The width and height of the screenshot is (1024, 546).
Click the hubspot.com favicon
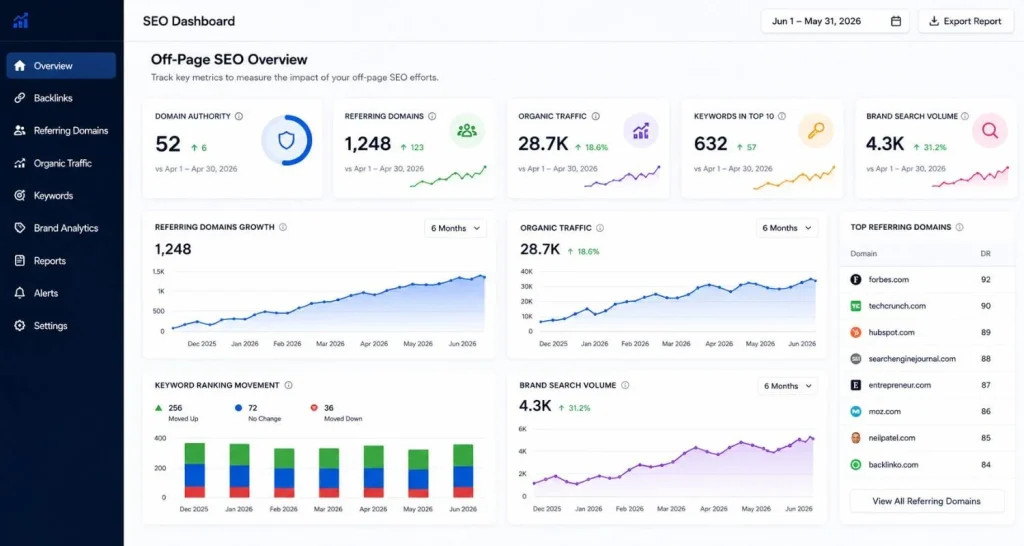[856, 332]
